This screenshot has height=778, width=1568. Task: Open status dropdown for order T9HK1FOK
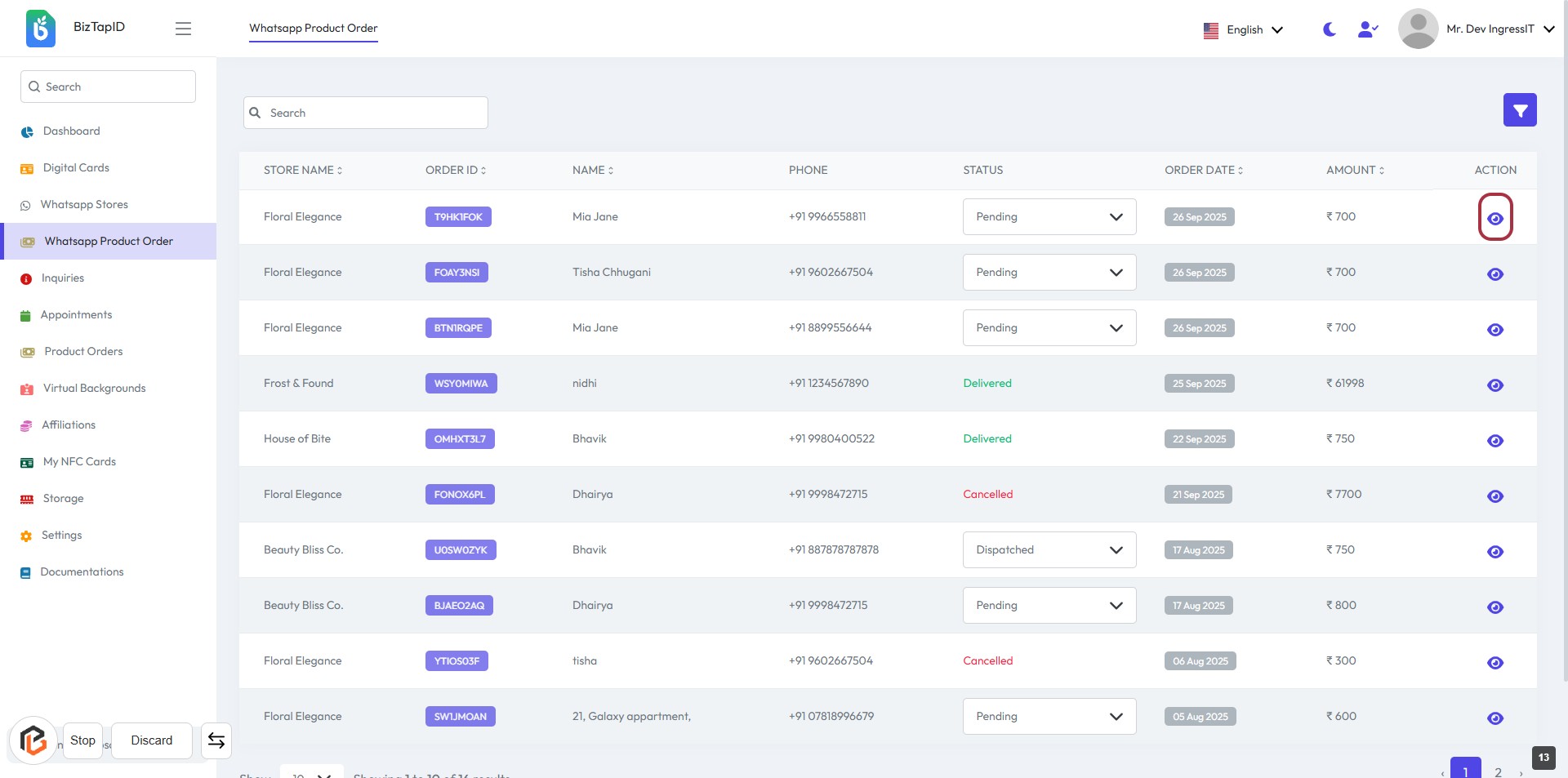pos(1049,217)
